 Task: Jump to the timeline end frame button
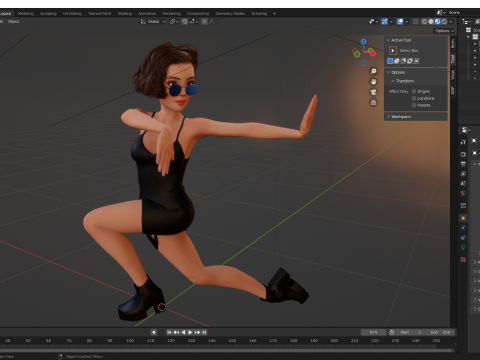click(204, 332)
